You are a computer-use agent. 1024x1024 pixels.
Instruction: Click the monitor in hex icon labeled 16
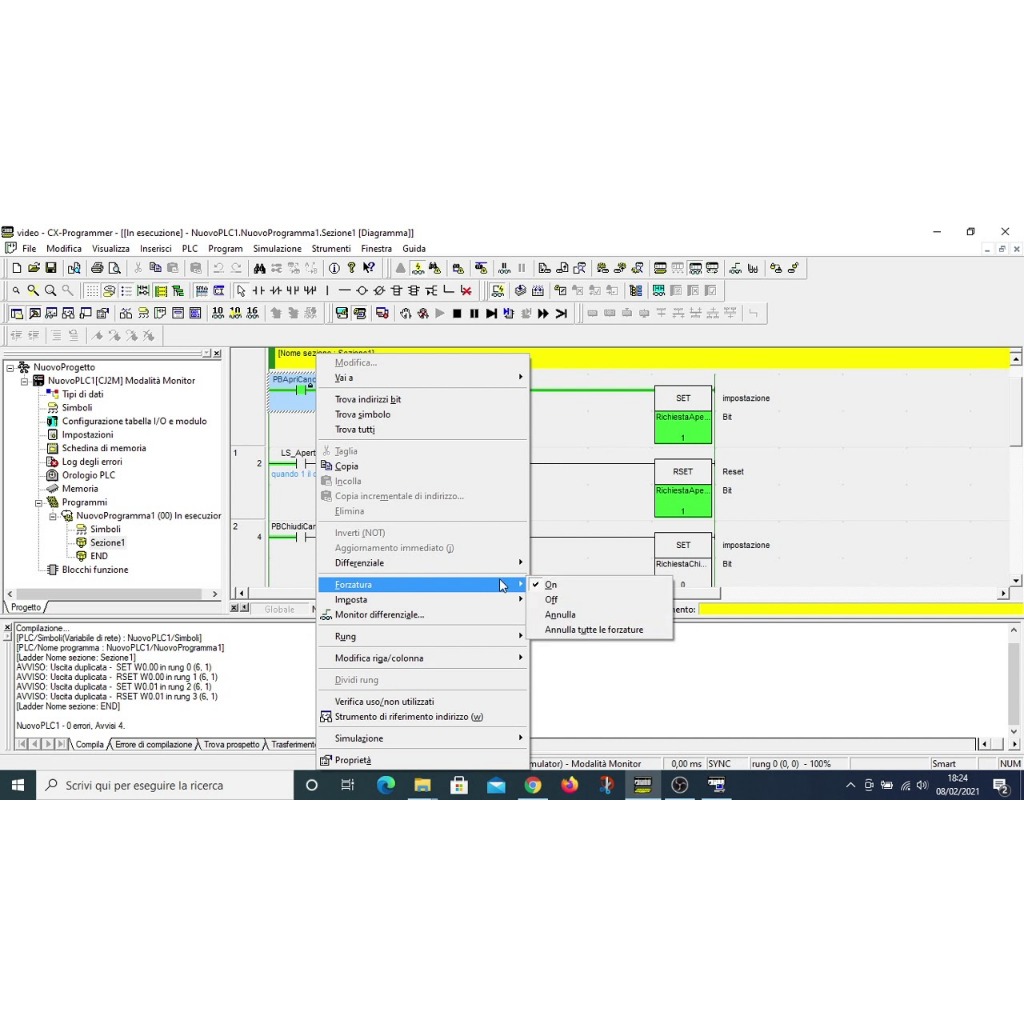pyautogui.click(x=253, y=313)
